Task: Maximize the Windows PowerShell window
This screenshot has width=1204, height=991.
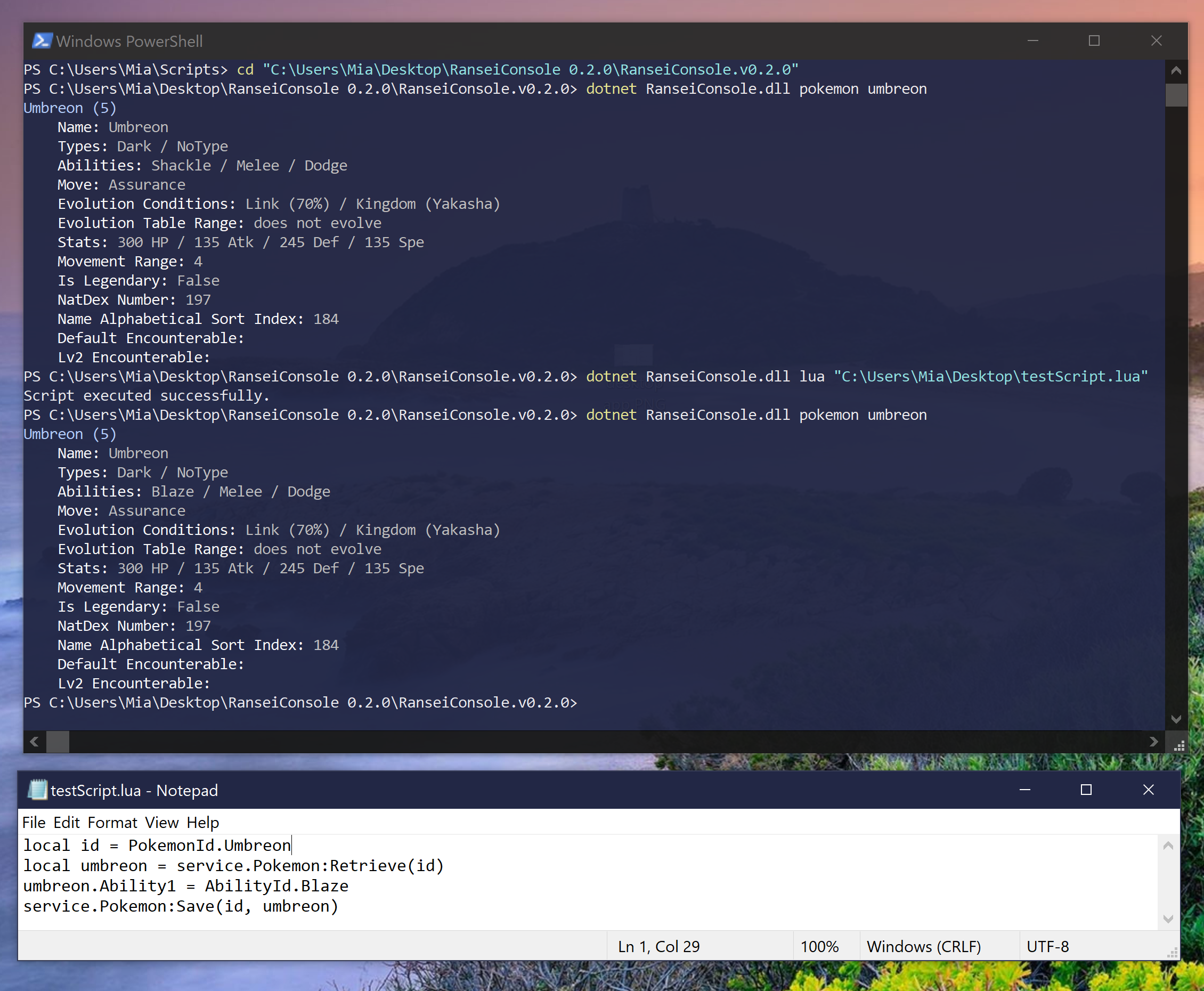Action: pos(1094,41)
